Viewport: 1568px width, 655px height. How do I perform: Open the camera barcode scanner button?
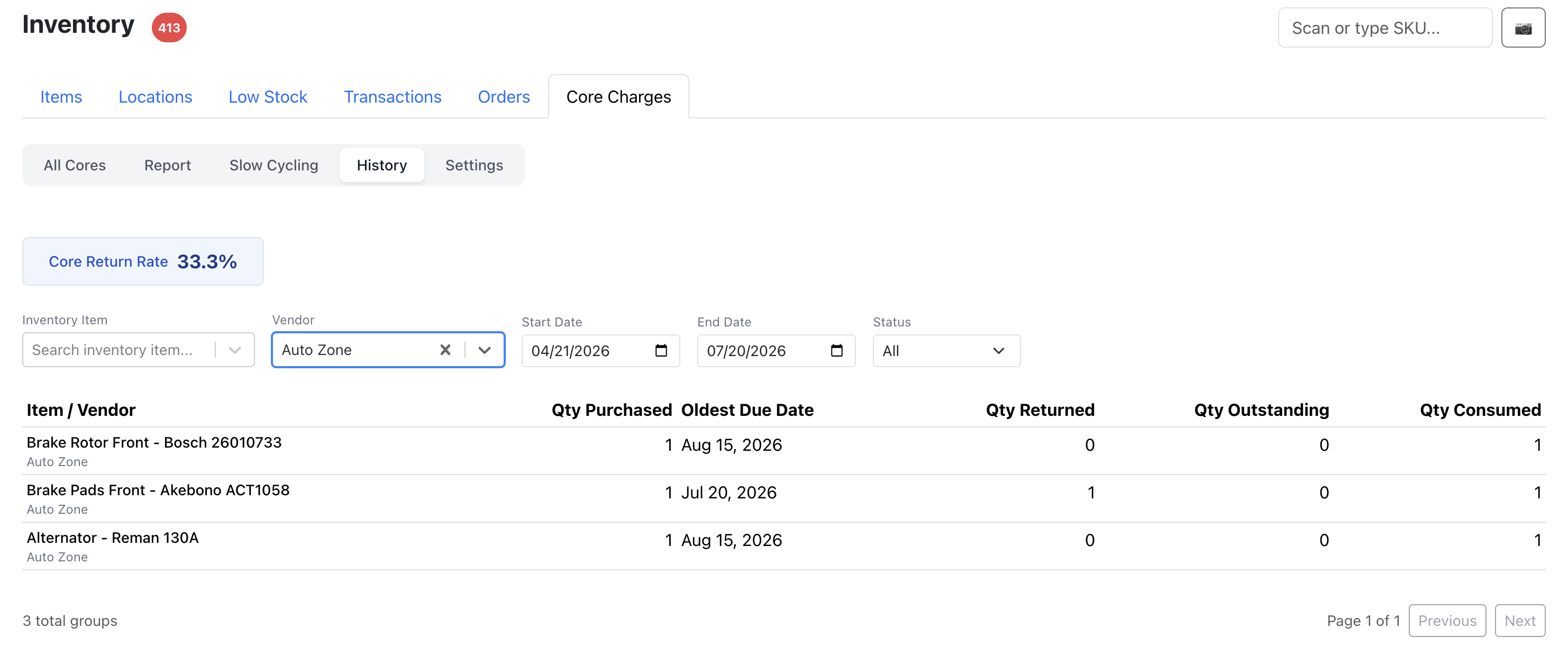[x=1523, y=28]
